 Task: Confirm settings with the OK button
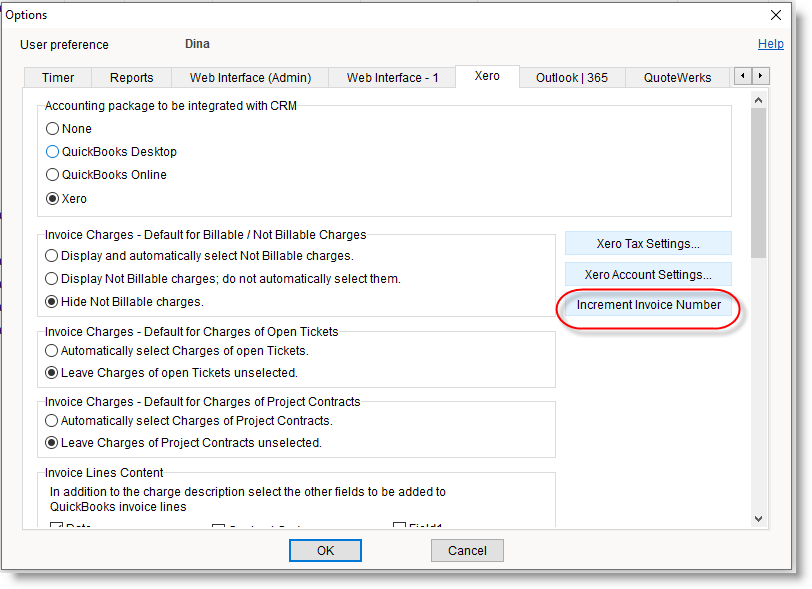tap(325, 550)
